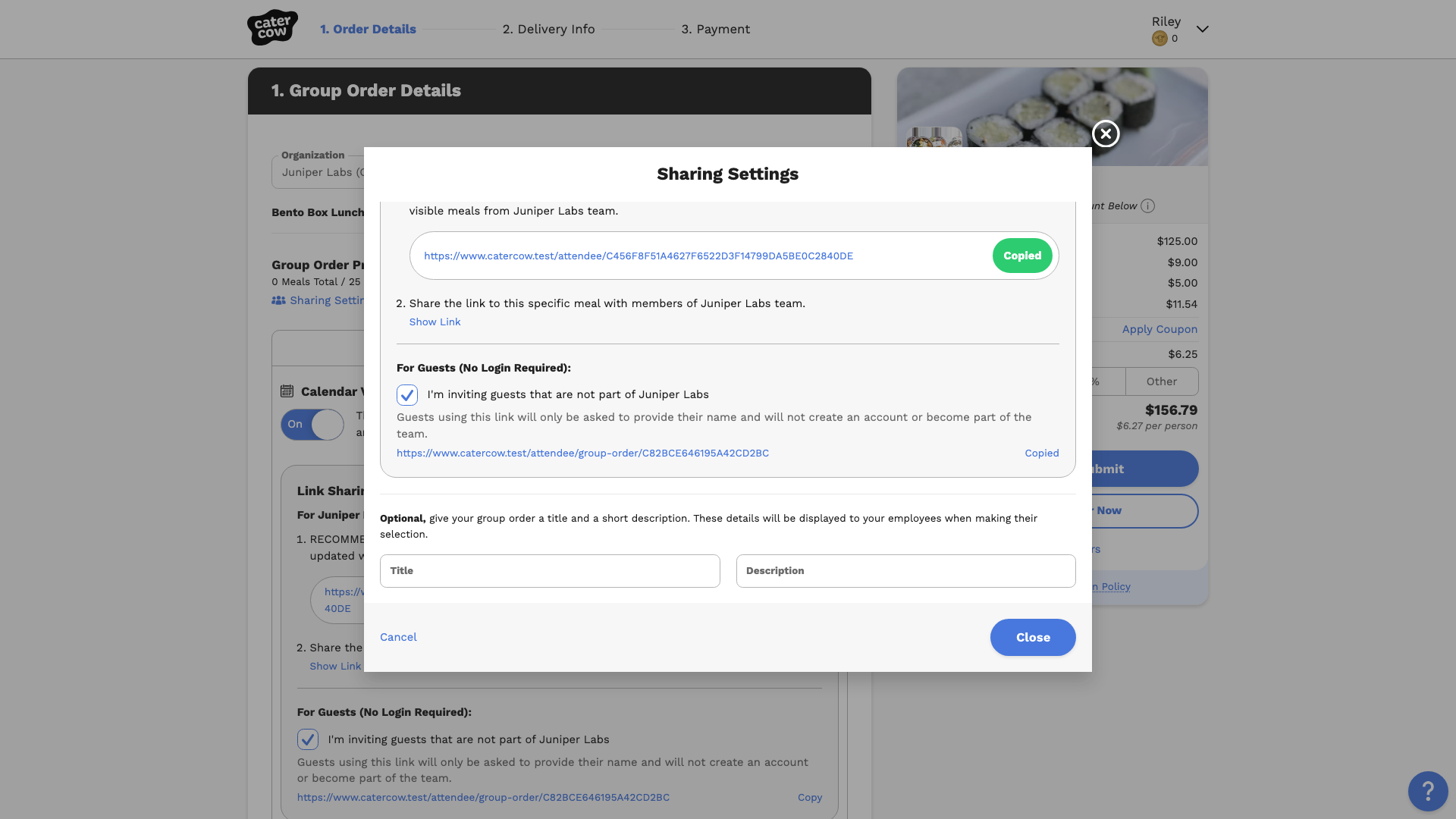Toggle the guest invite checkbox on background page
The image size is (1456, 819).
(x=308, y=739)
